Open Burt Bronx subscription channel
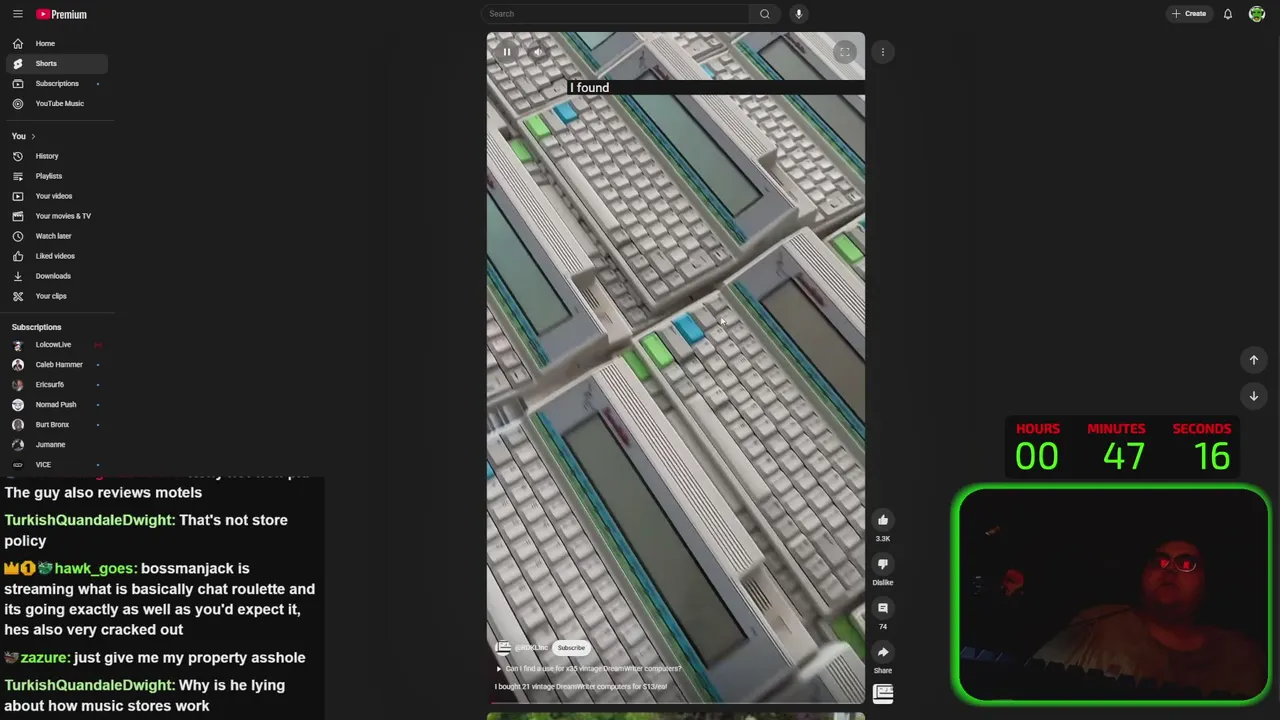Viewport: 1280px width, 720px height. click(57, 425)
